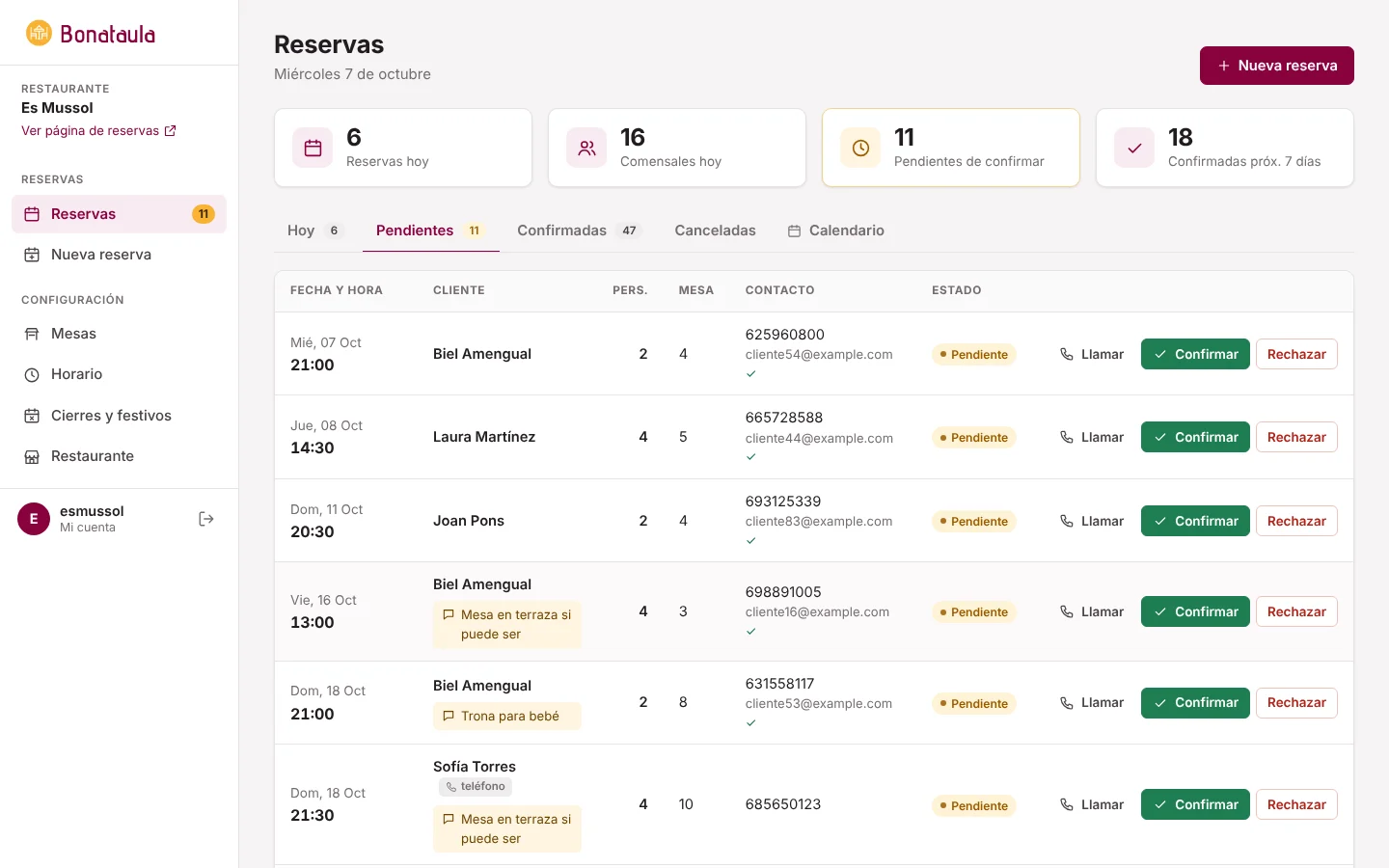Screen dimensions: 1389x868
Task: Click the Nueva reserva button at top right
Action: point(1277,66)
